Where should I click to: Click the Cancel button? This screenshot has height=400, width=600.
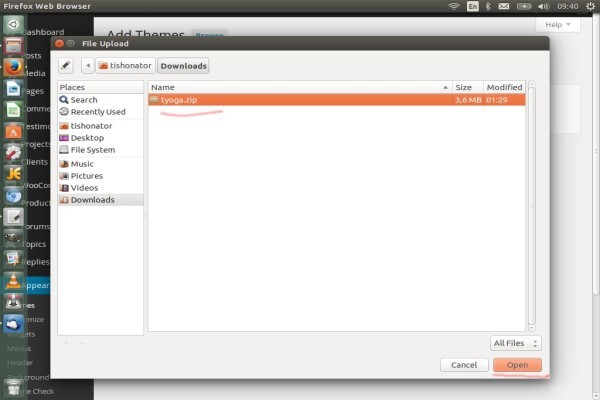[464, 365]
